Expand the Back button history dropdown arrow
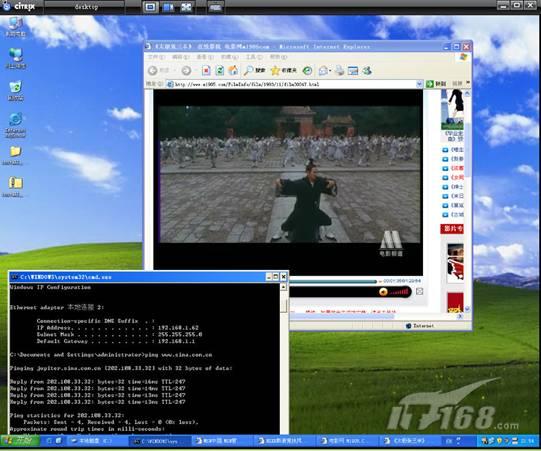 click(x=174, y=71)
